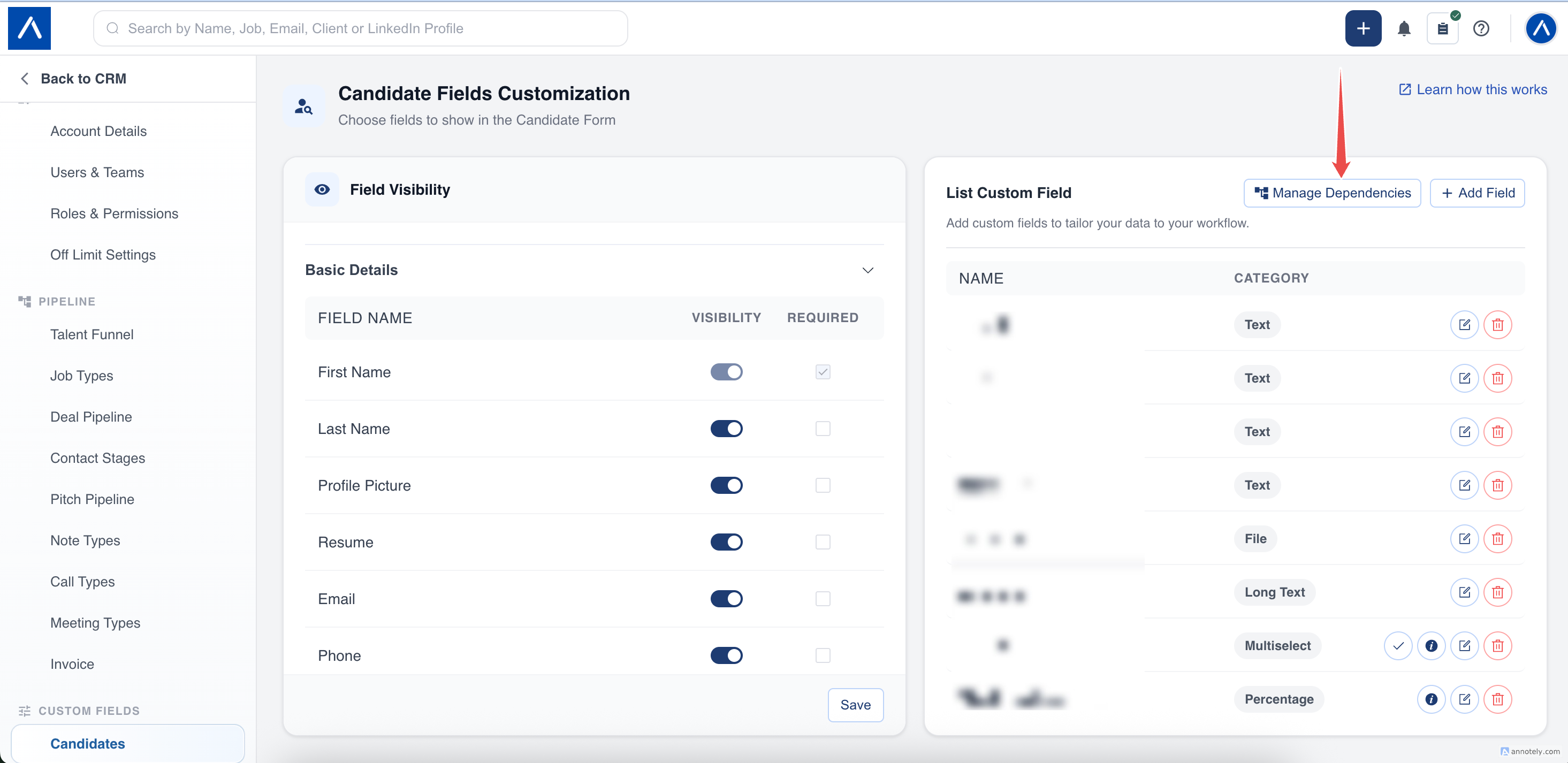Open the notifications bell
Image resolution: width=1568 pixels, height=763 pixels.
click(x=1404, y=28)
